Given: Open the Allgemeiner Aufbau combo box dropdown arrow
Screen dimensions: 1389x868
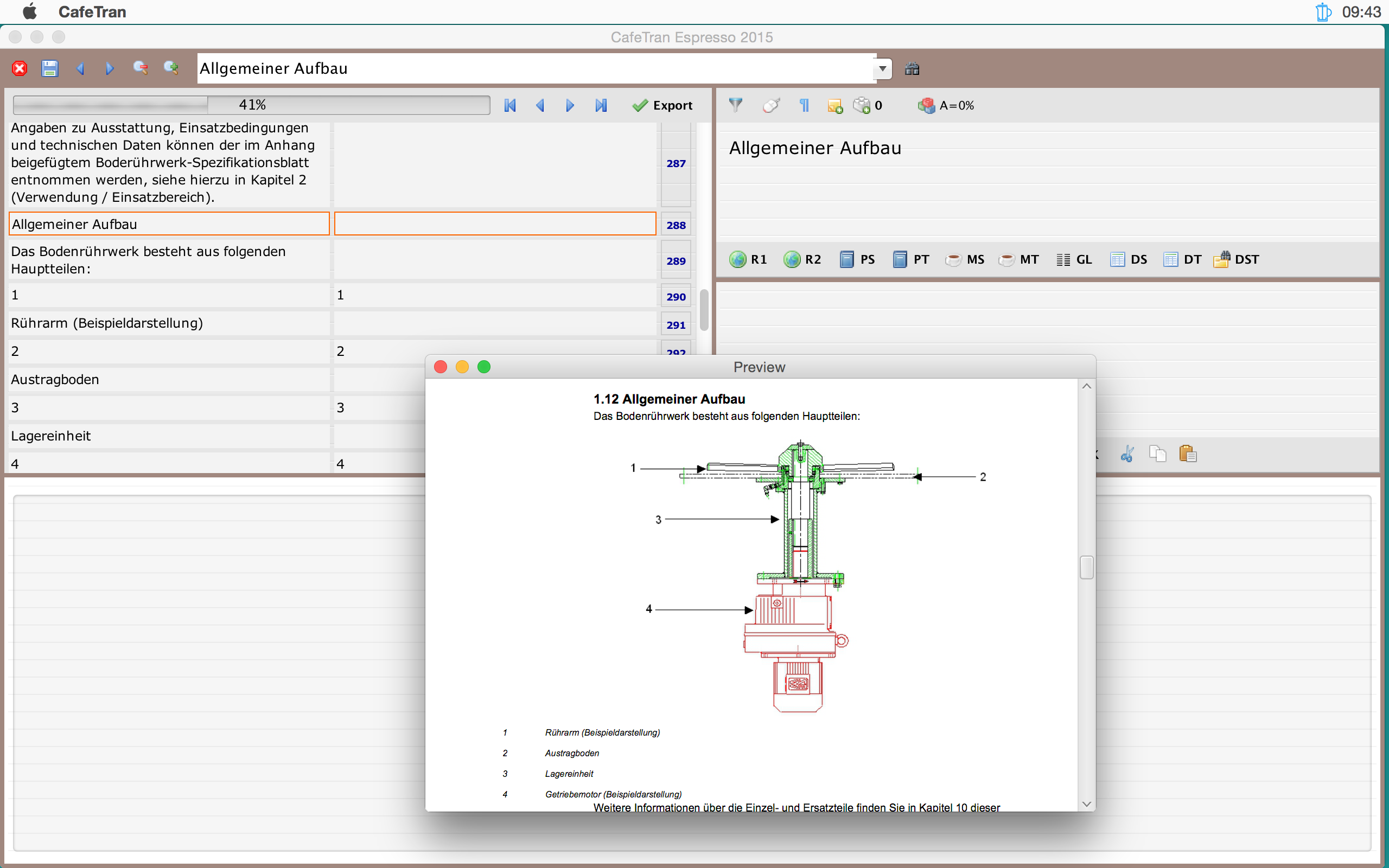Looking at the screenshot, I should coord(882,69).
